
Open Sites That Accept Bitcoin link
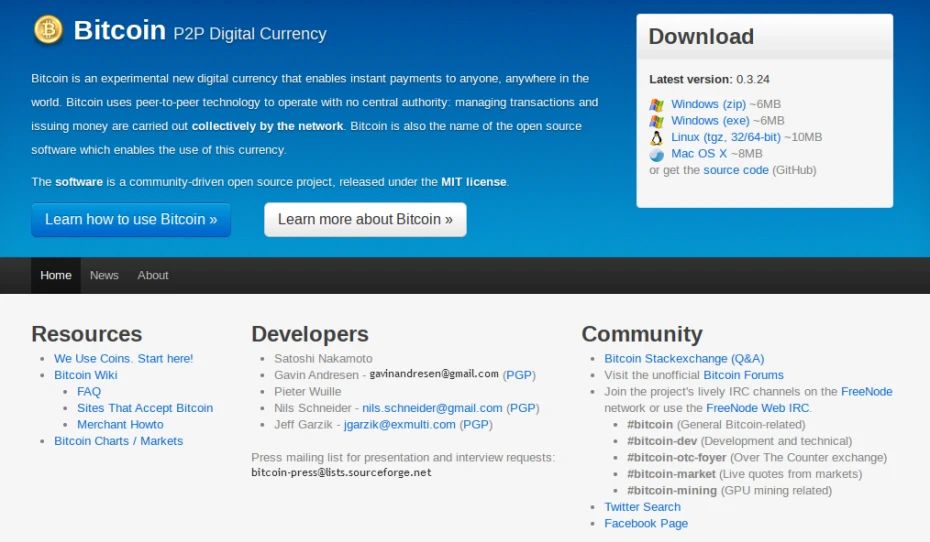[145, 408]
